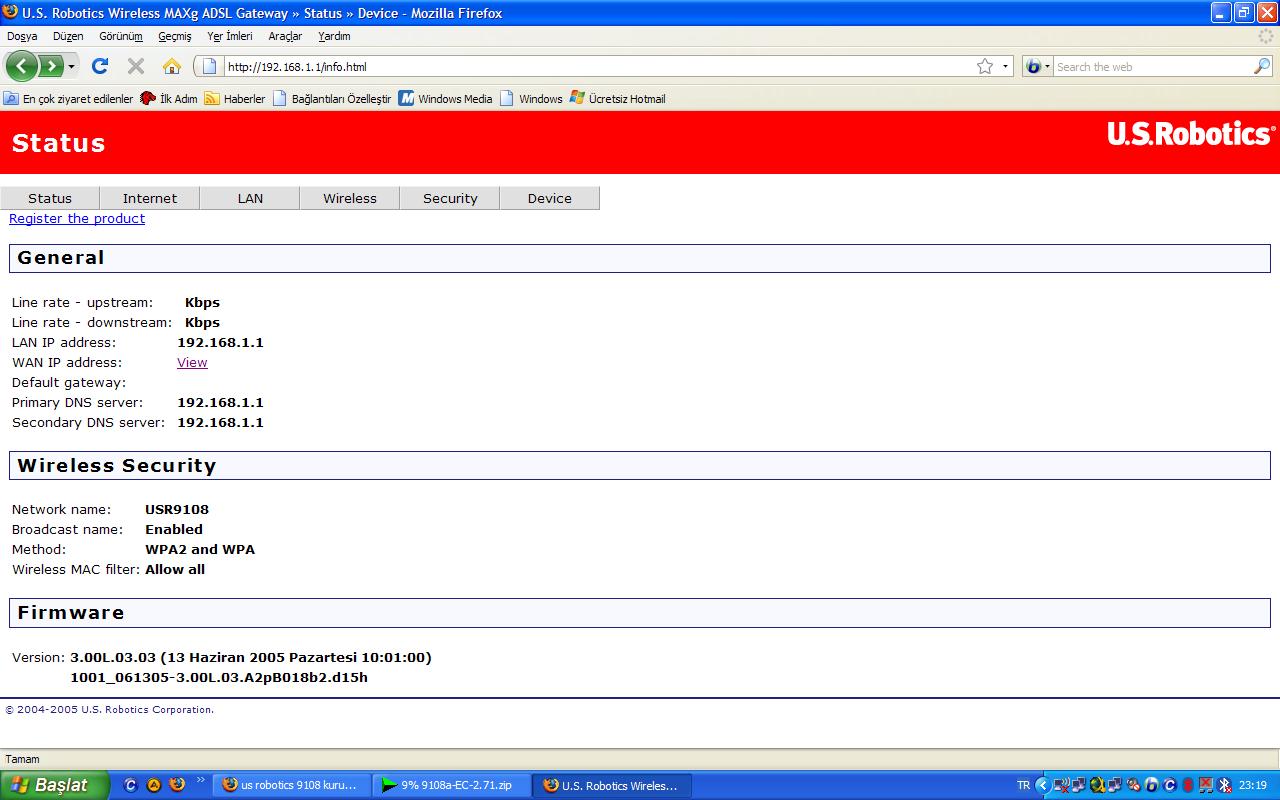
Task: Select the U.S. Robotics Wireles... taskbar button
Action: coord(610,785)
